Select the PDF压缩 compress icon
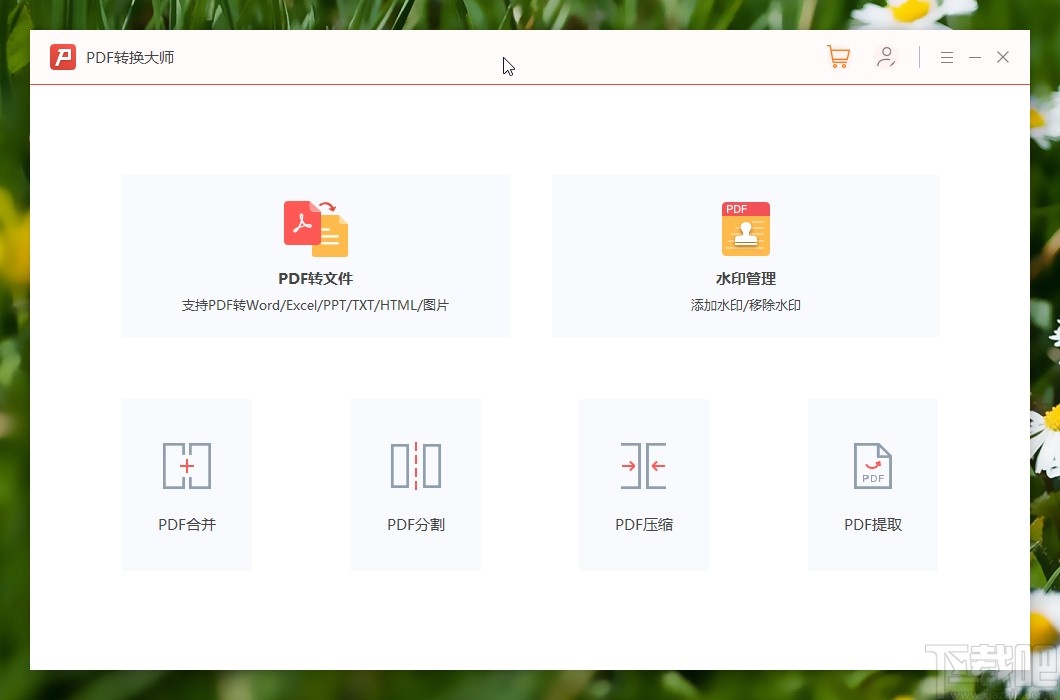 (644, 465)
